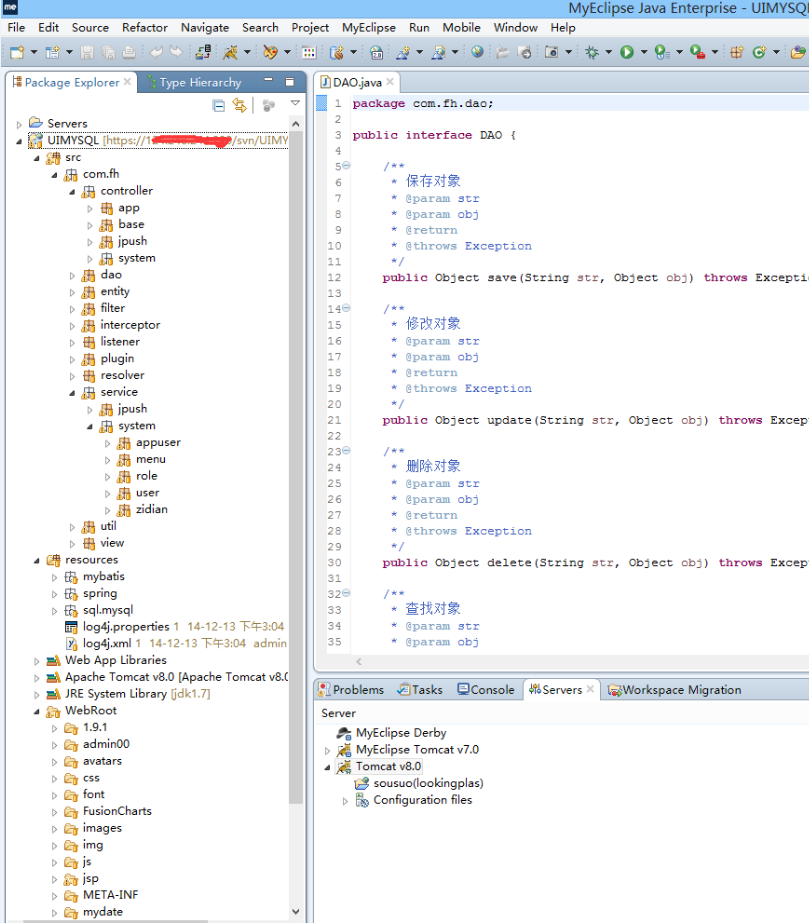Click Collapse All icon in Package Explorer

click(x=218, y=106)
